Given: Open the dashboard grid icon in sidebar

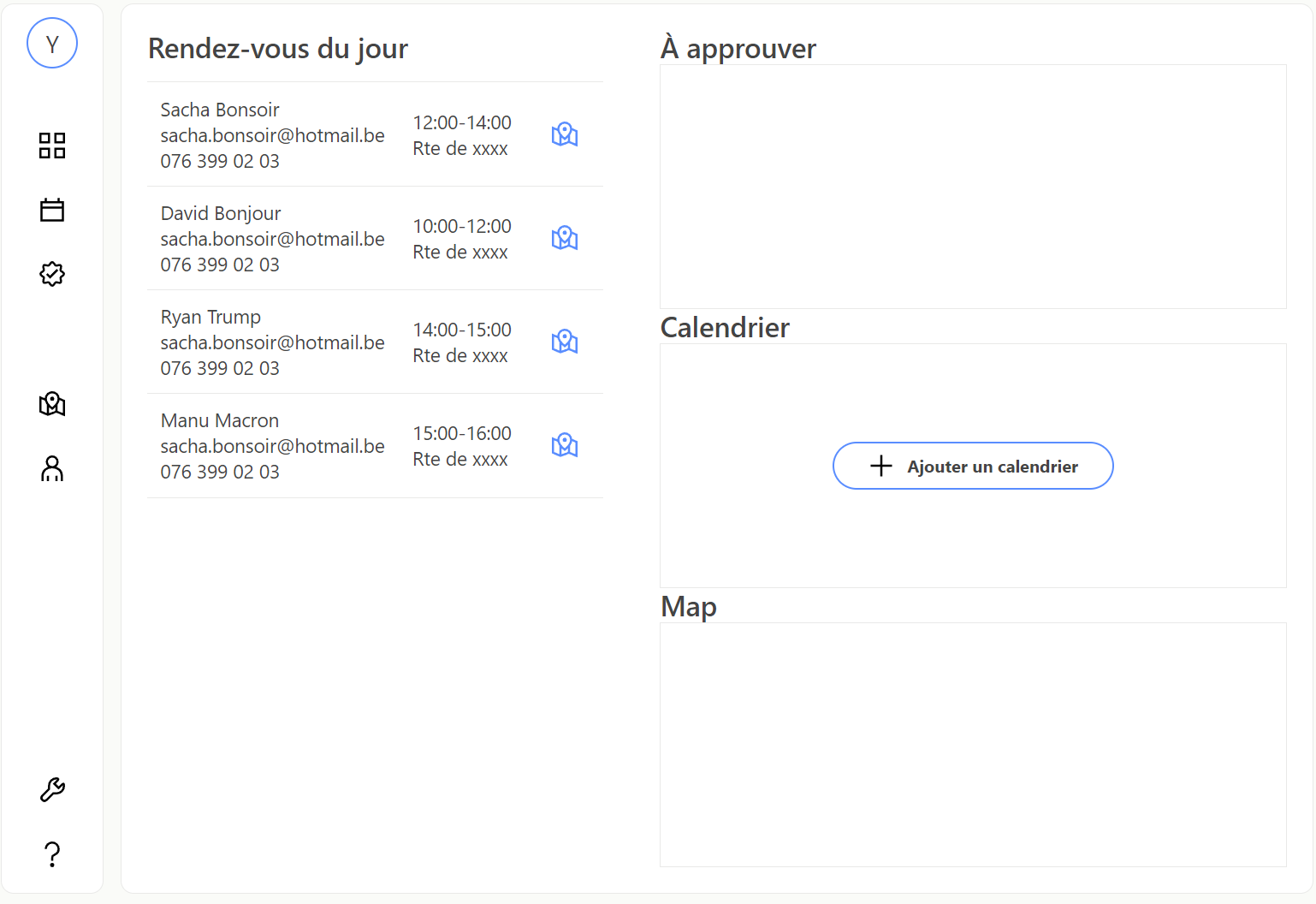Looking at the screenshot, I should click(52, 146).
